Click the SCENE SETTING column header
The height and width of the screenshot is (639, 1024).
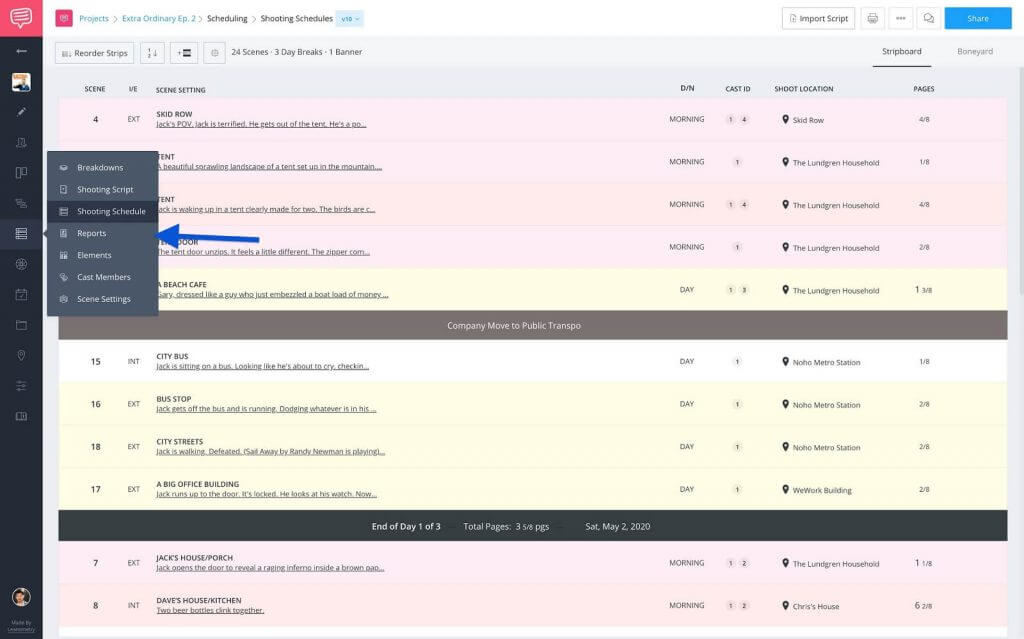pyautogui.click(x=181, y=90)
